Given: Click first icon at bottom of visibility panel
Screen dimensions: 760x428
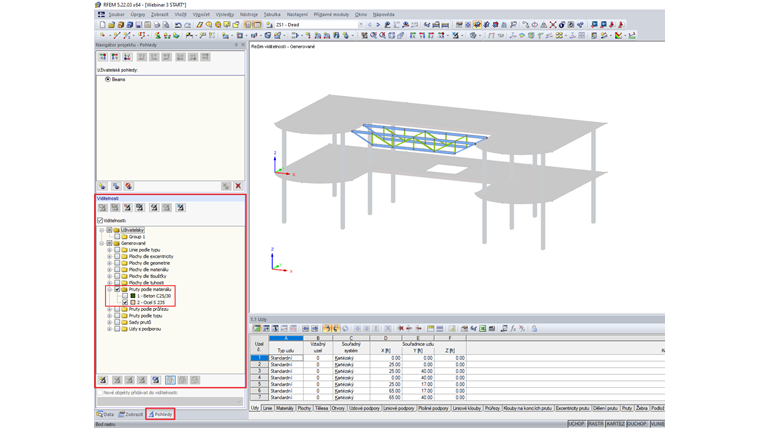Looking at the screenshot, I should [x=103, y=380].
